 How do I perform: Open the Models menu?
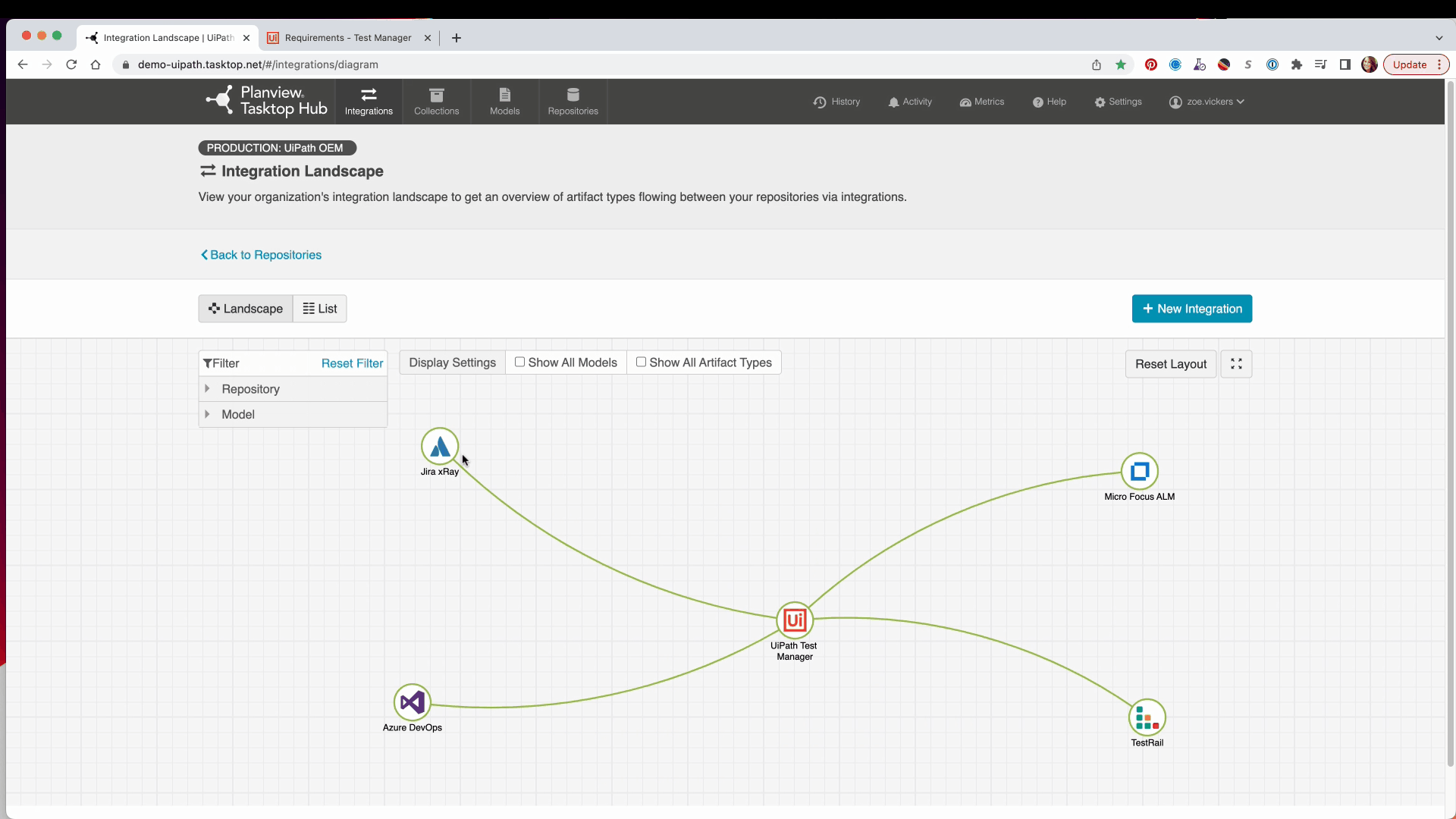point(505,102)
